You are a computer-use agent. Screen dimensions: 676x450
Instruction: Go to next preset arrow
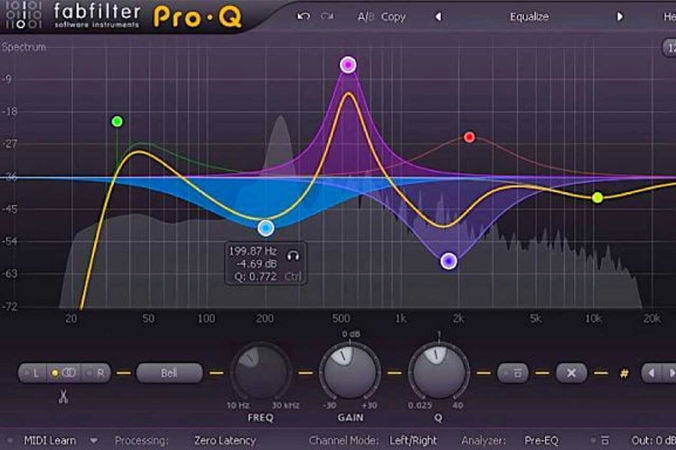coord(620,16)
